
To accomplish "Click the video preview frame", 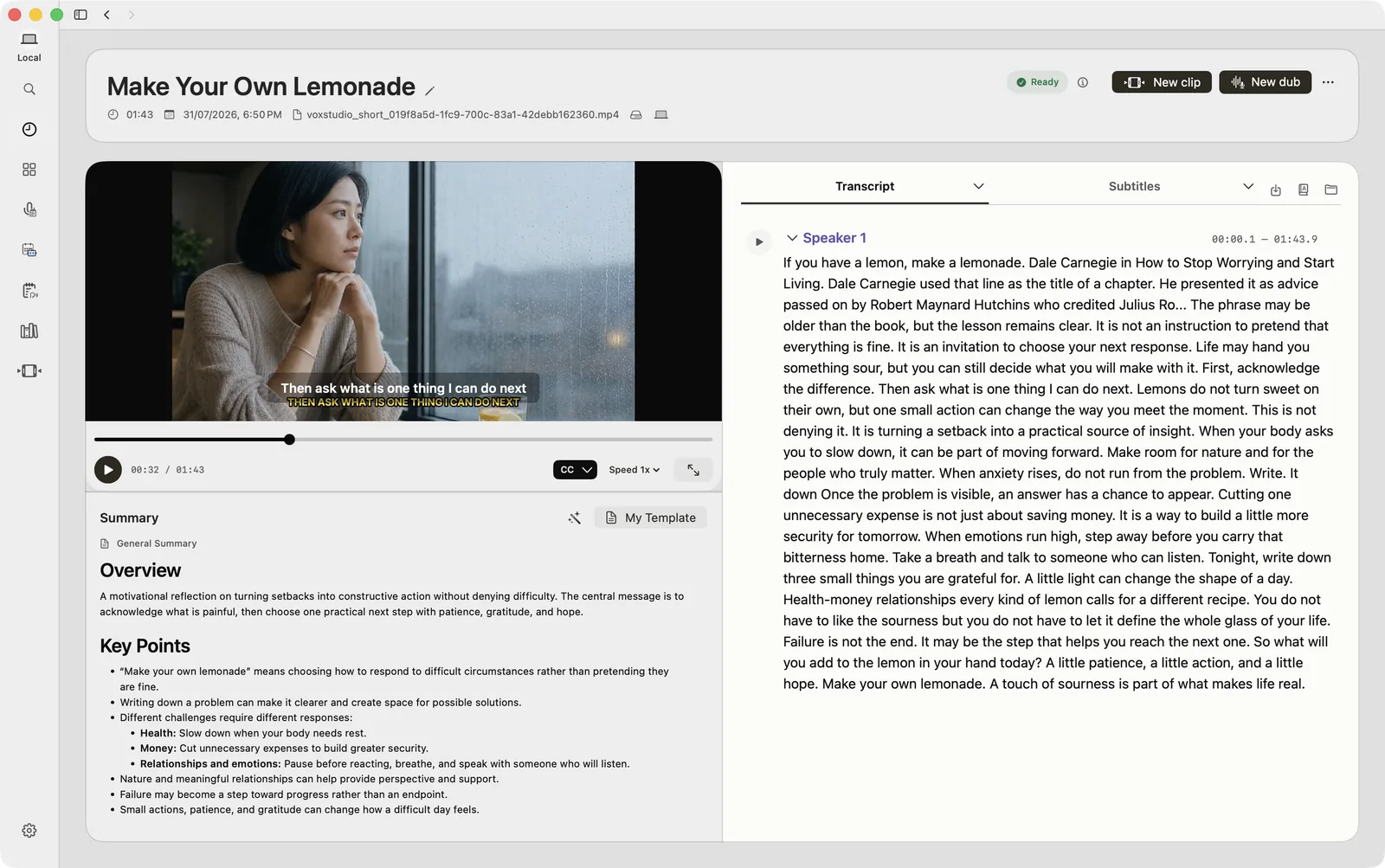I will coord(403,292).
